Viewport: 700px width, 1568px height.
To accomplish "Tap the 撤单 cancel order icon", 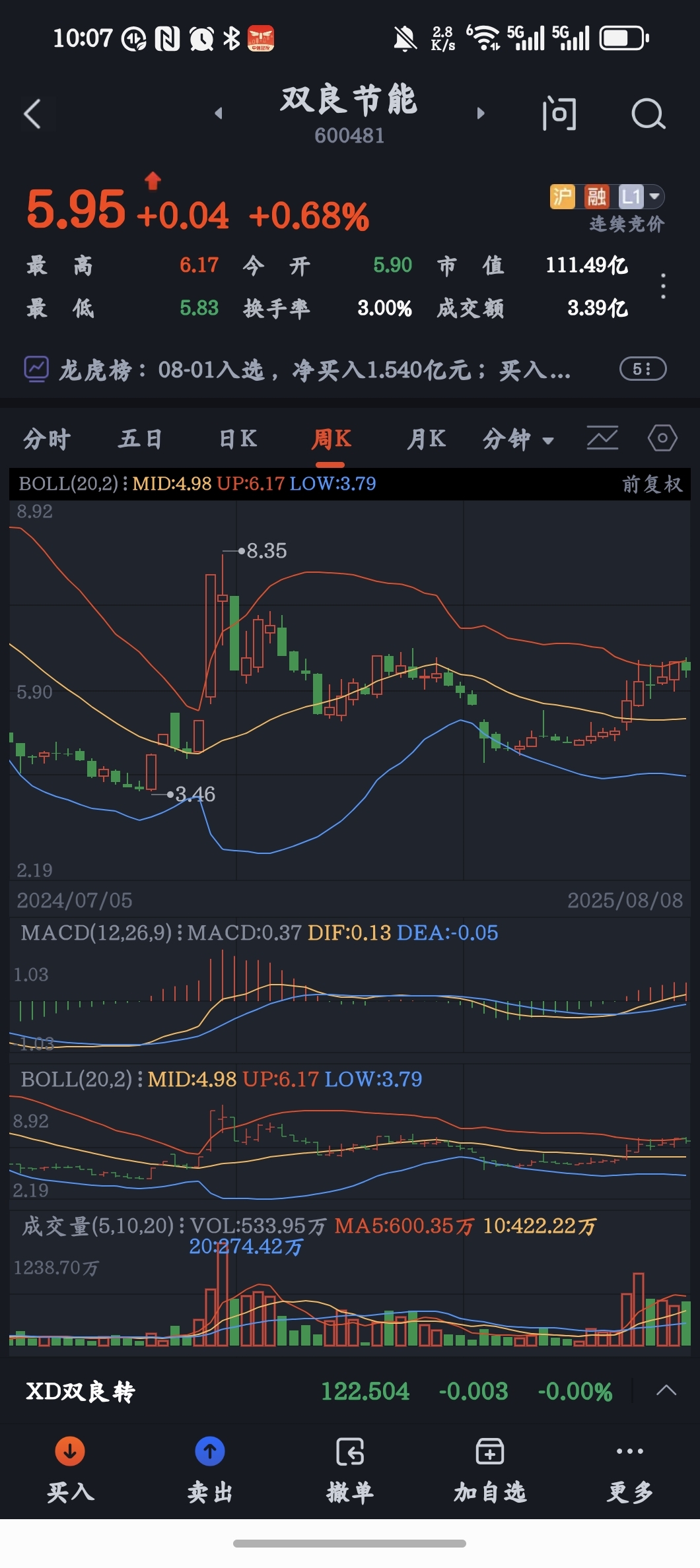I will tap(350, 1451).
